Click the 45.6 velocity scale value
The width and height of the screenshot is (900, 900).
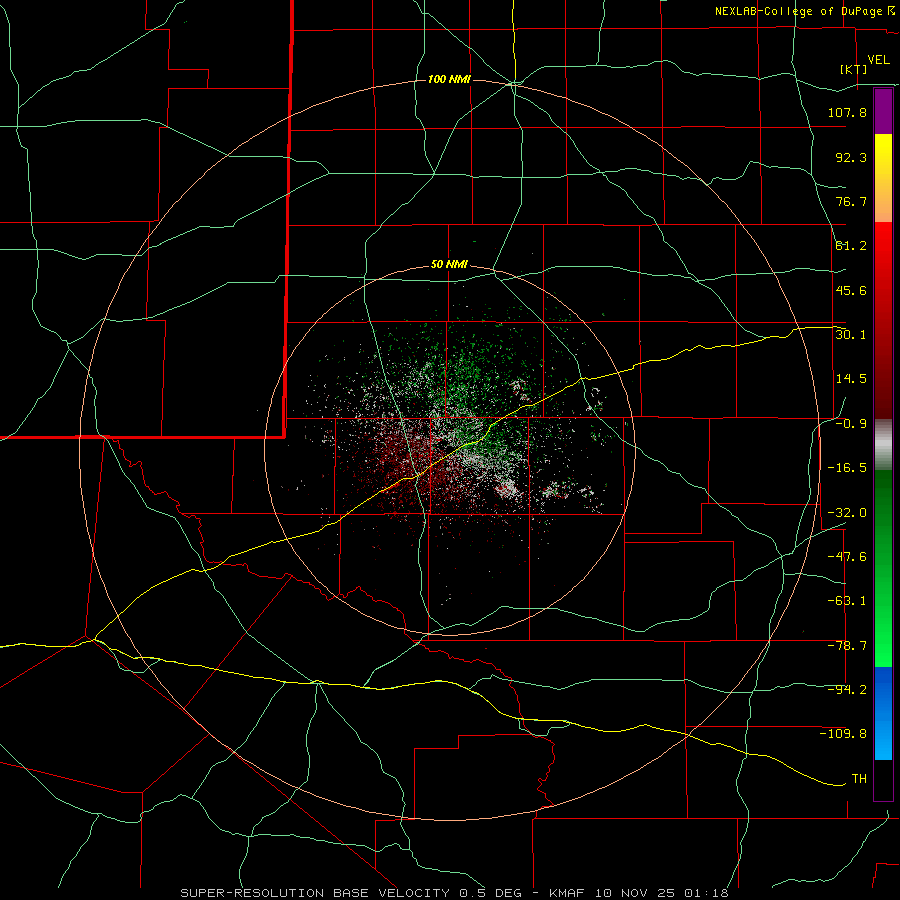(x=851, y=290)
